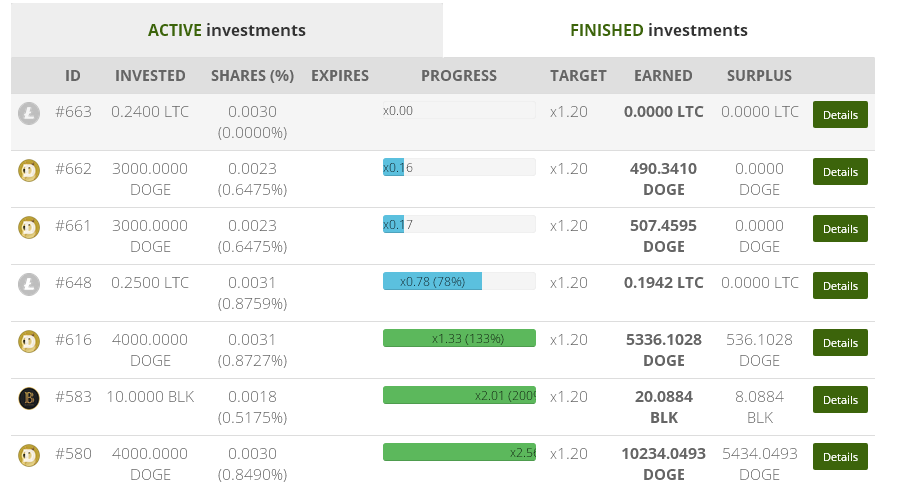Image resolution: width=898 pixels, height=495 pixels.
Task: Open Details for investment #580
Action: coord(839,456)
